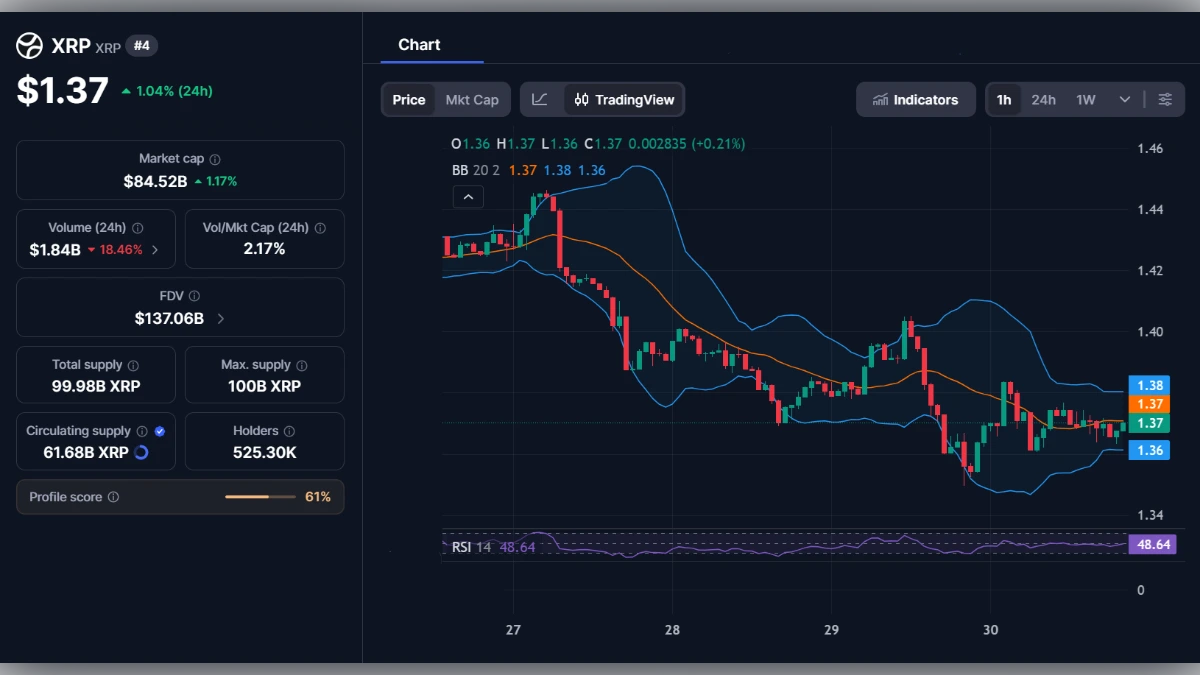The image size is (1200, 675).
Task: Open the Profile score info icon
Action: (113, 497)
